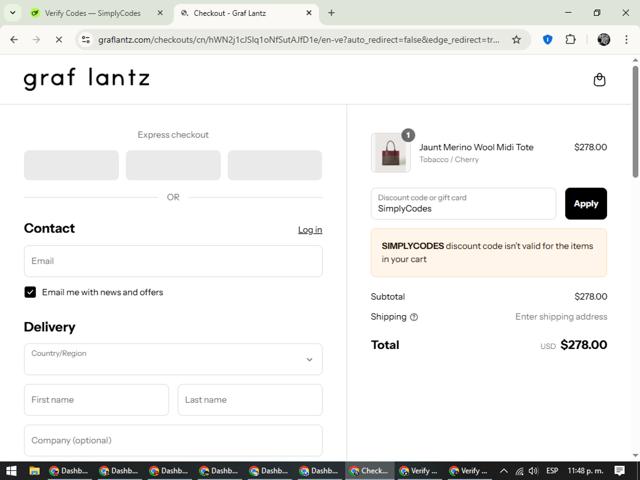Click the browser address bar URL

[x=298, y=40]
